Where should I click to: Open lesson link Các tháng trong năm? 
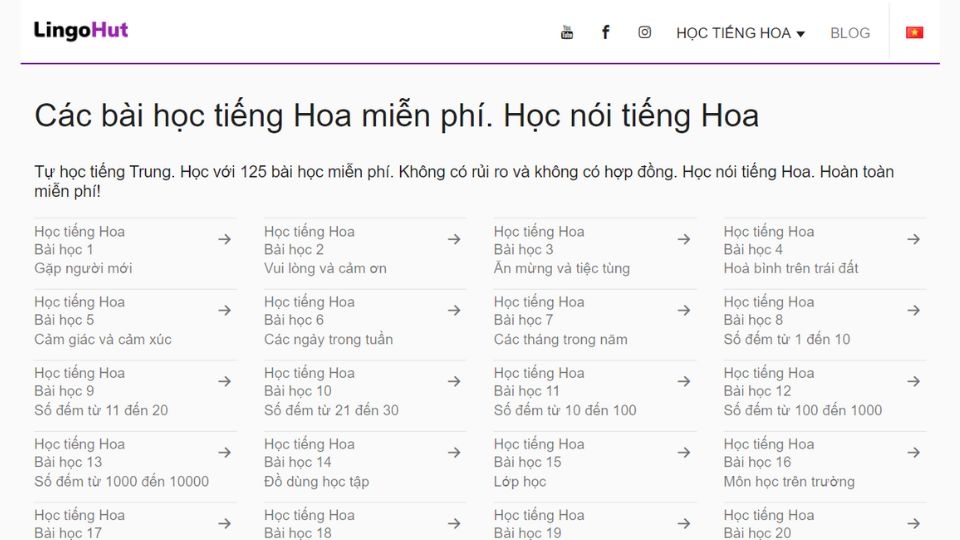(x=561, y=339)
